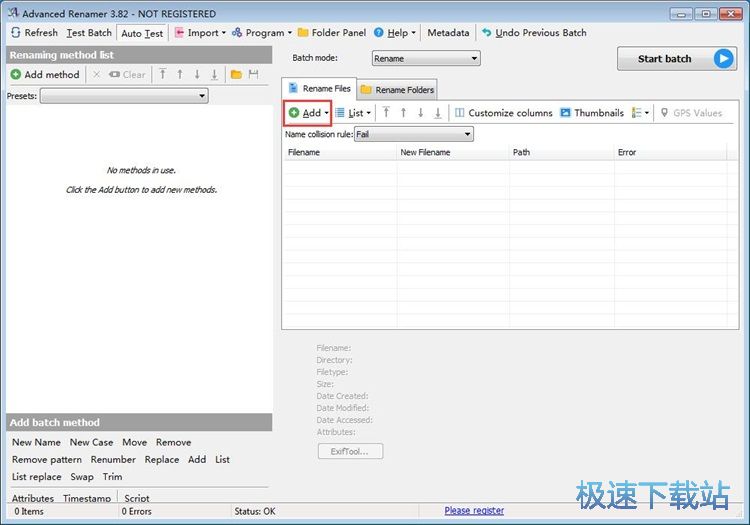The height and width of the screenshot is (525, 750).
Task: Add Renumber batch method
Action: [113, 459]
